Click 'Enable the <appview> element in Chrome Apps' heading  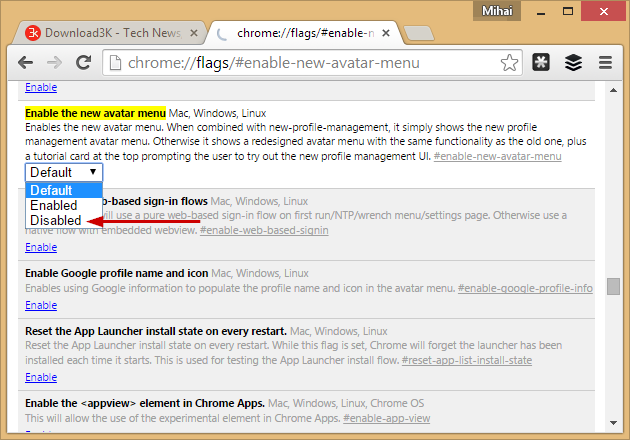point(145,403)
